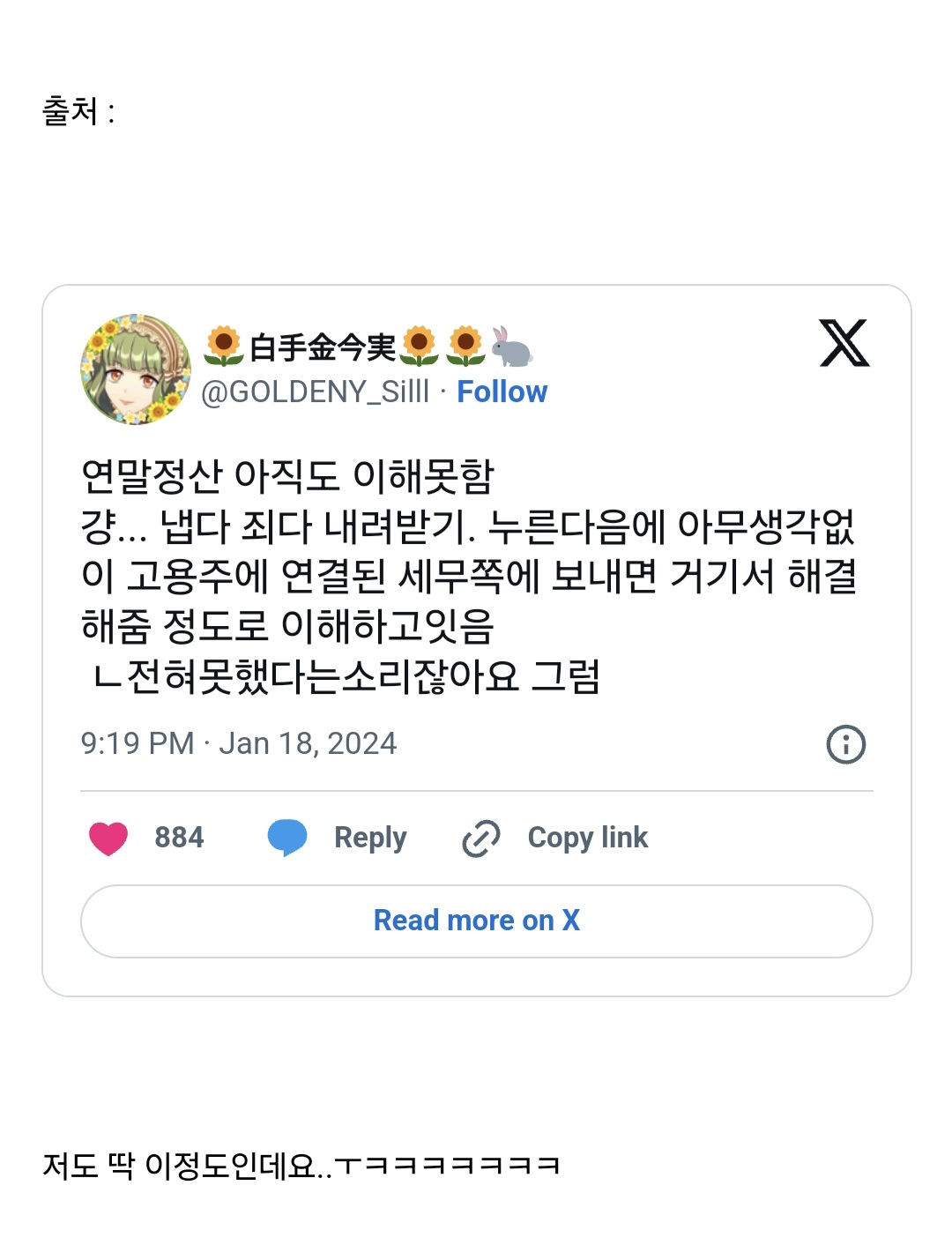Click the @GOLDENY_Silll handle
952x1260 pixels.
coord(315,391)
